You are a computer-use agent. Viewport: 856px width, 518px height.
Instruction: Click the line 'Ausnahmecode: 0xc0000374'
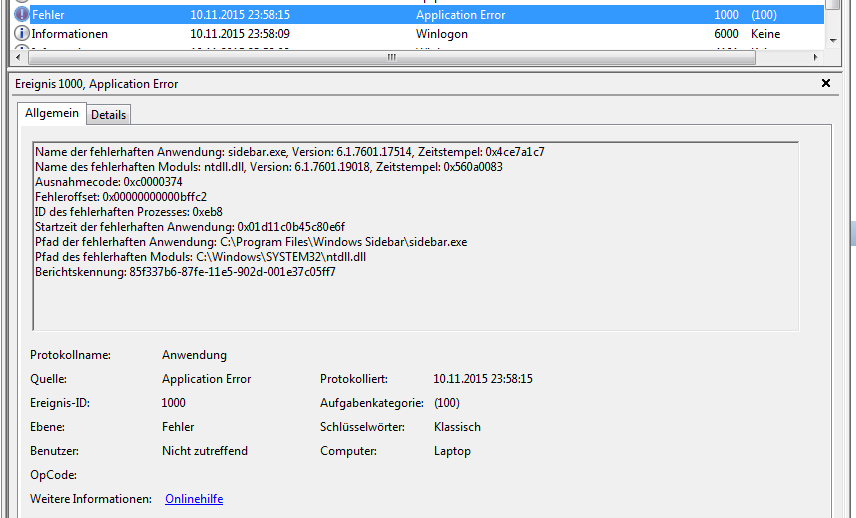pos(109,182)
